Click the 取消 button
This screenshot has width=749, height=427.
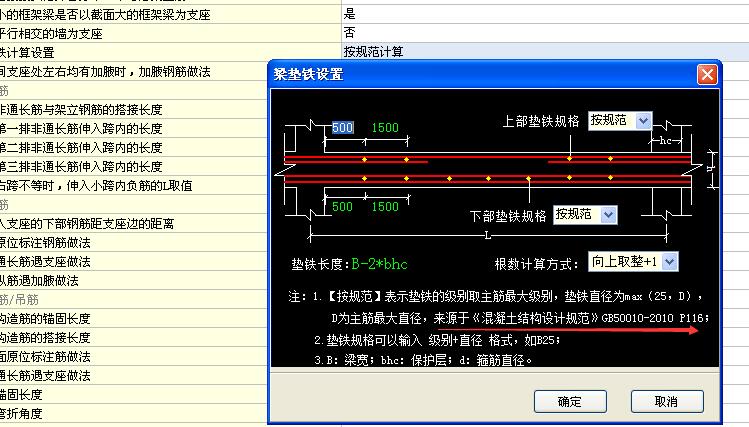[x=667, y=401]
